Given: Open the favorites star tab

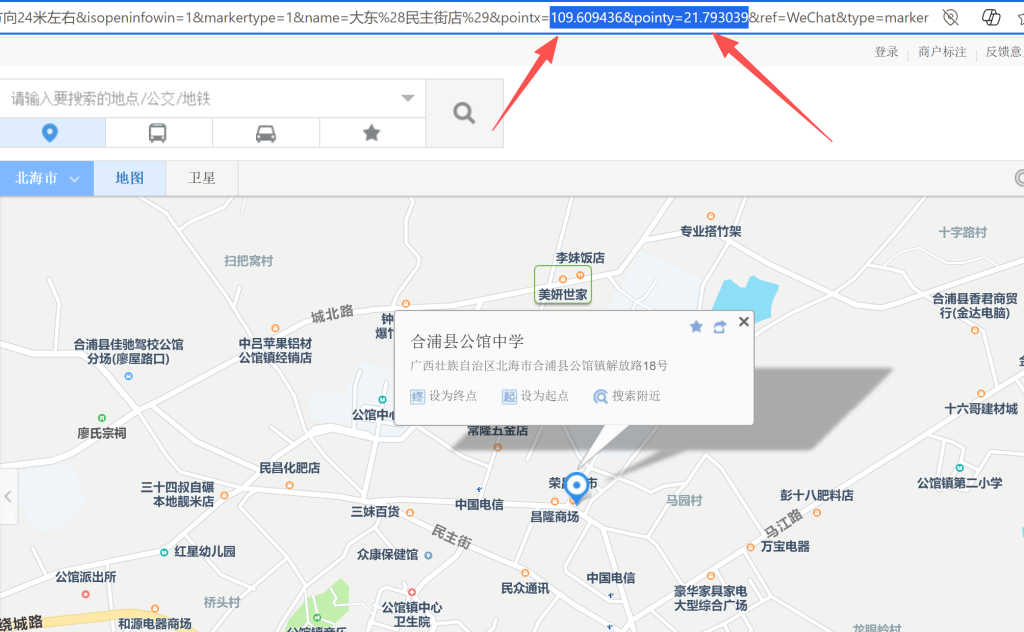Looking at the screenshot, I should click(x=372, y=133).
